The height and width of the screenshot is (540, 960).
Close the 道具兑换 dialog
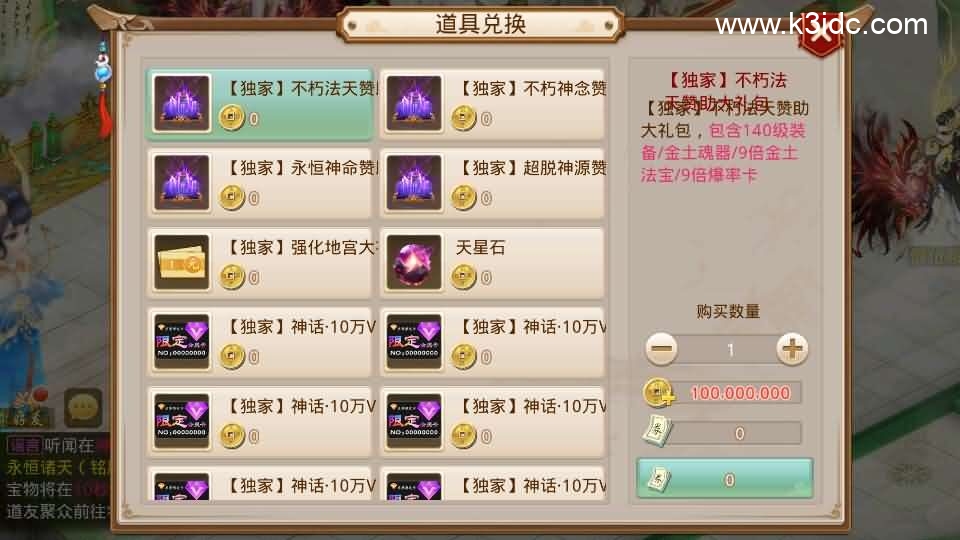click(x=820, y=36)
